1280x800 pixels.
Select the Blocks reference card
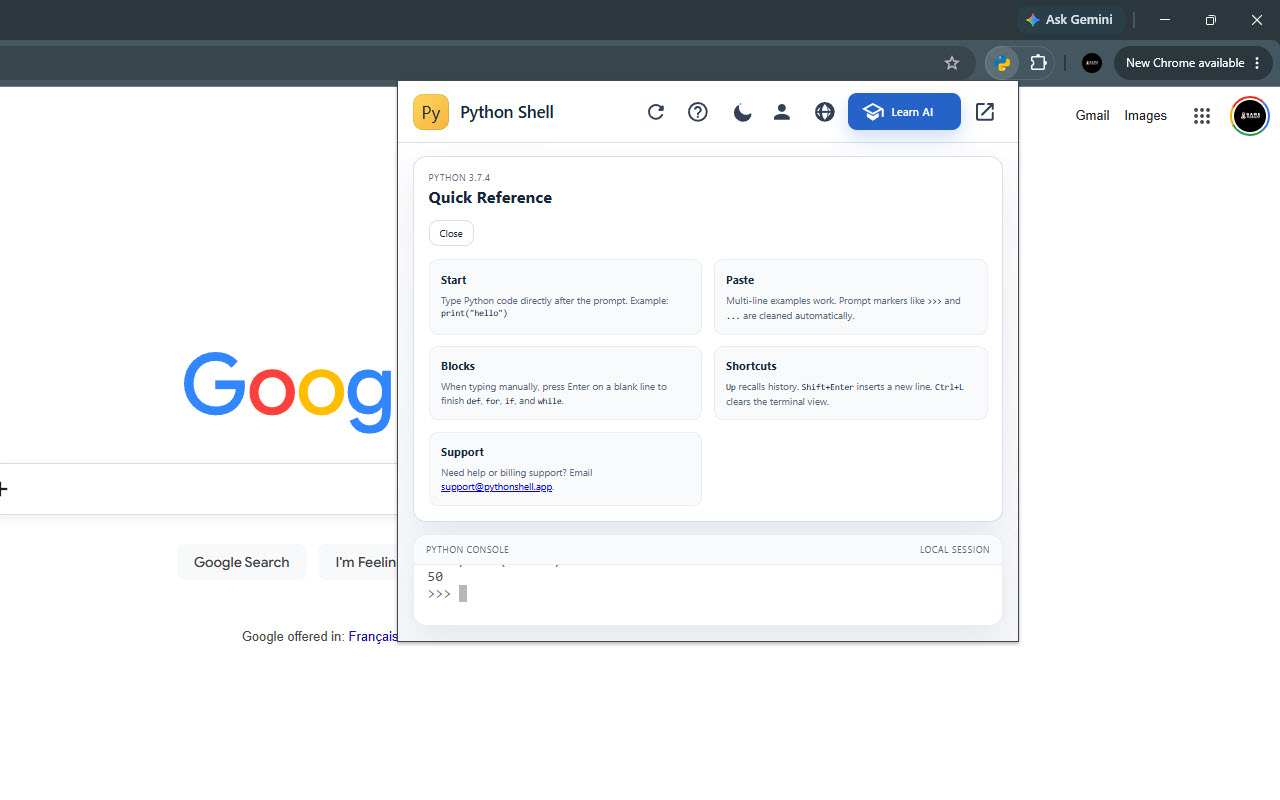(565, 383)
